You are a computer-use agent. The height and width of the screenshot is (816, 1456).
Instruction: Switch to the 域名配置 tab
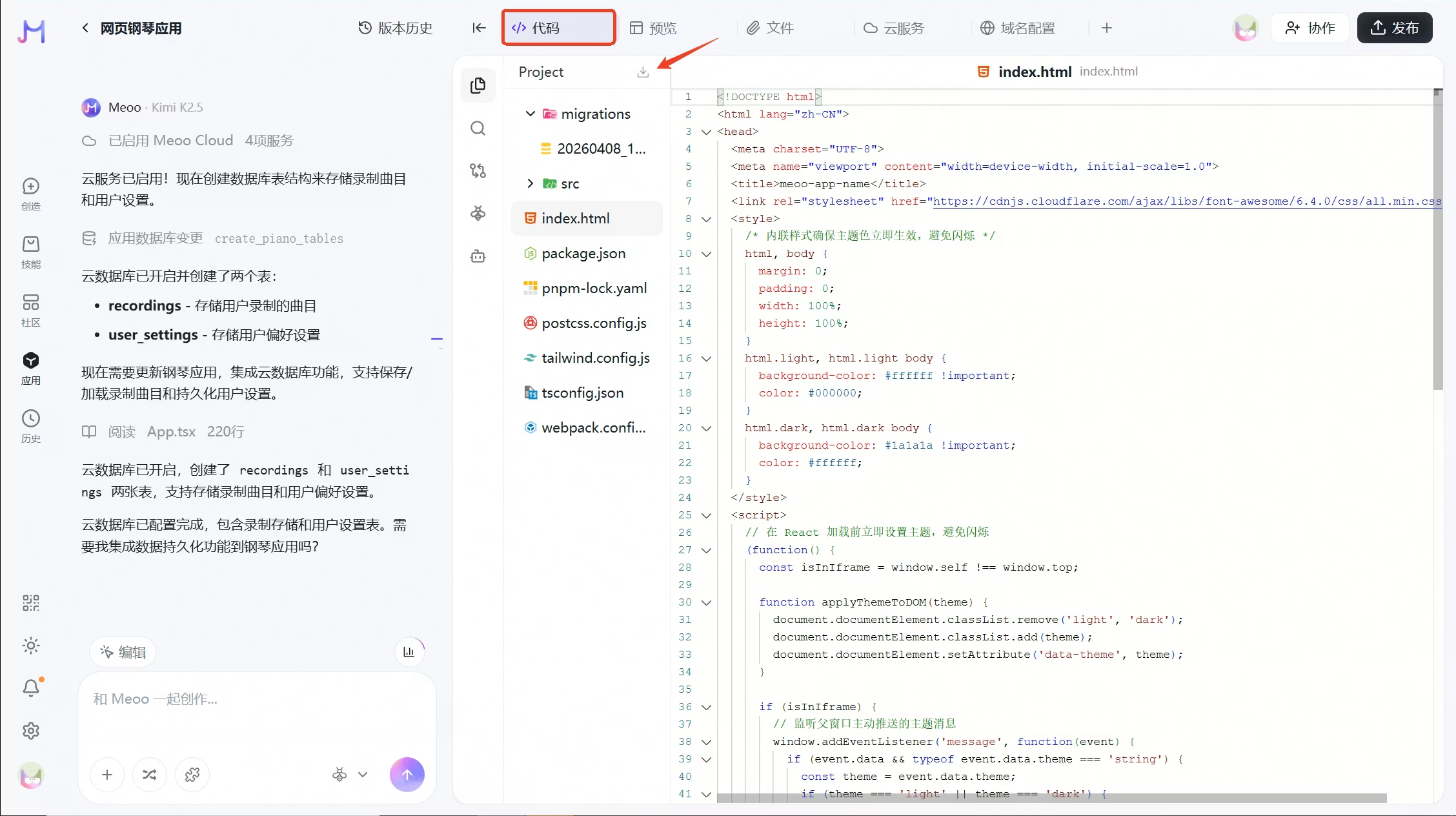[1018, 28]
